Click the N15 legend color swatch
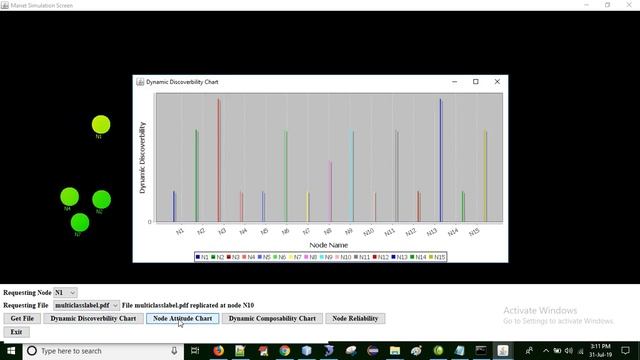640x360 pixels. (x=431, y=257)
